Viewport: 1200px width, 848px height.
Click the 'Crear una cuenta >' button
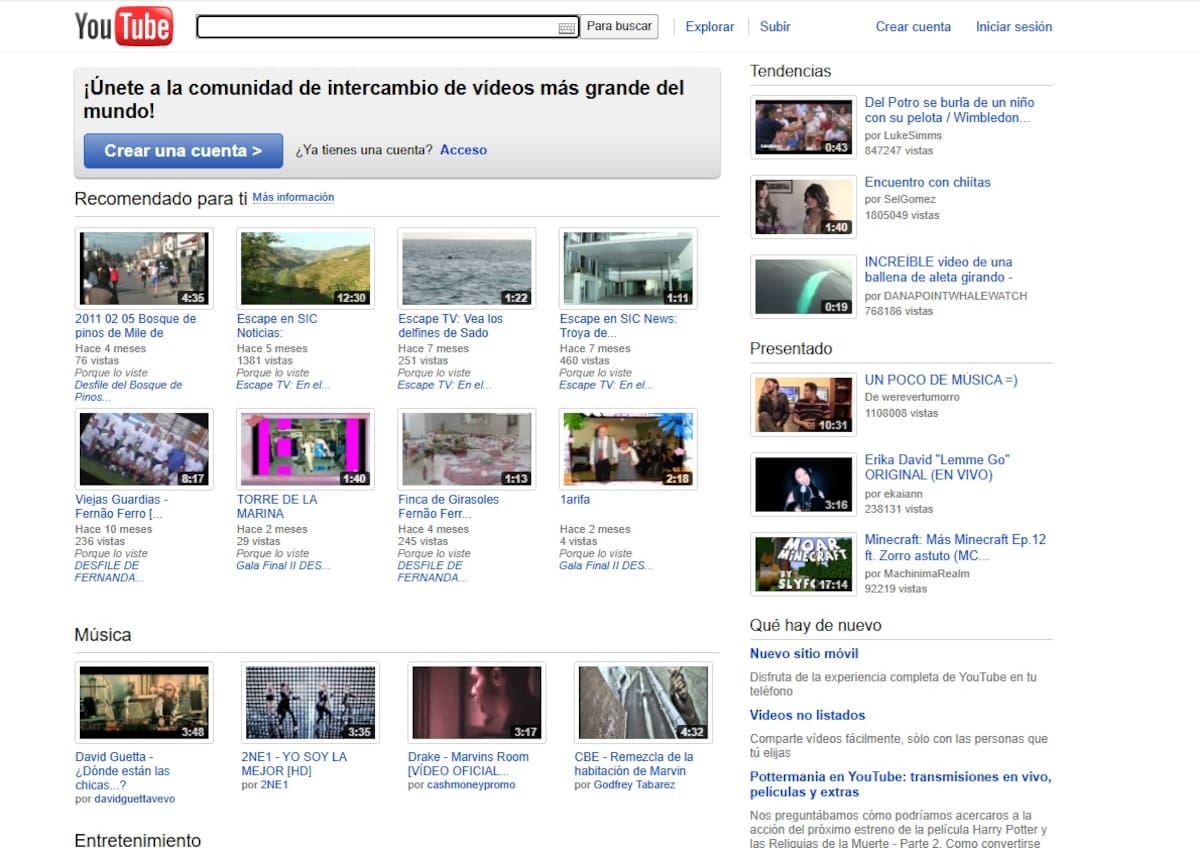coord(183,151)
